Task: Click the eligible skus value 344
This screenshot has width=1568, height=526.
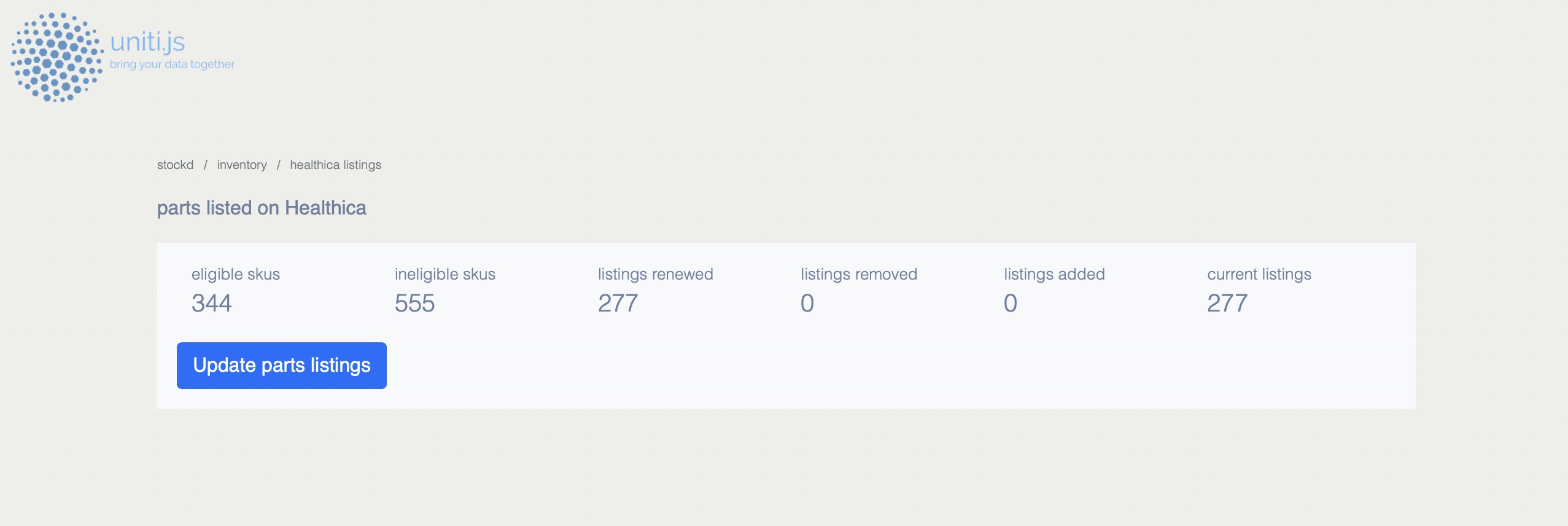Action: point(212,303)
